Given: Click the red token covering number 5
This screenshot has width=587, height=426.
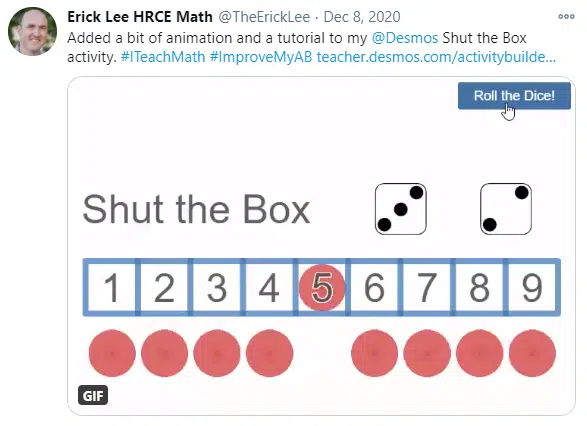Looking at the screenshot, I should pos(322,287).
